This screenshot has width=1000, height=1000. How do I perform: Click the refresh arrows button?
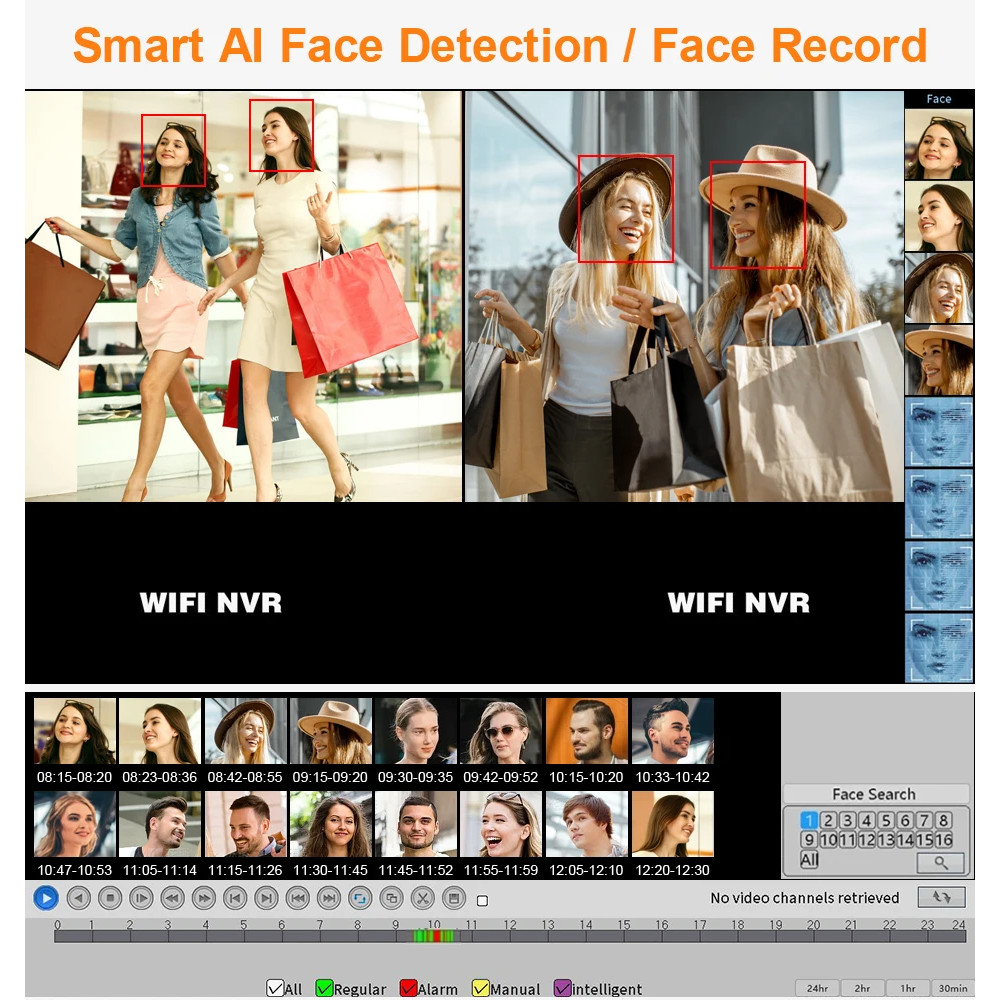[x=941, y=897]
